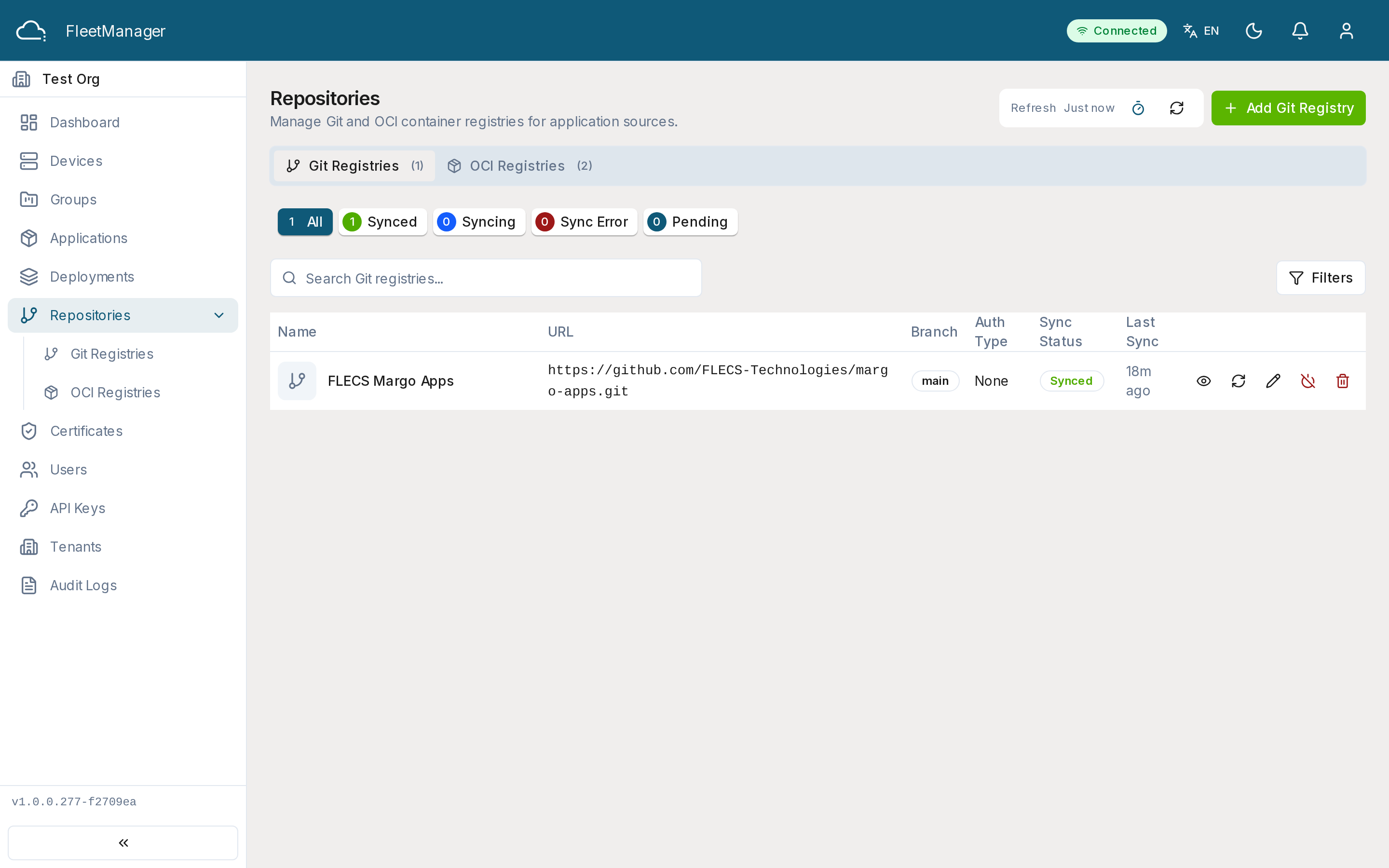Image resolution: width=1389 pixels, height=868 pixels.
Task: Toggle dark mode moon icon
Action: click(1253, 31)
